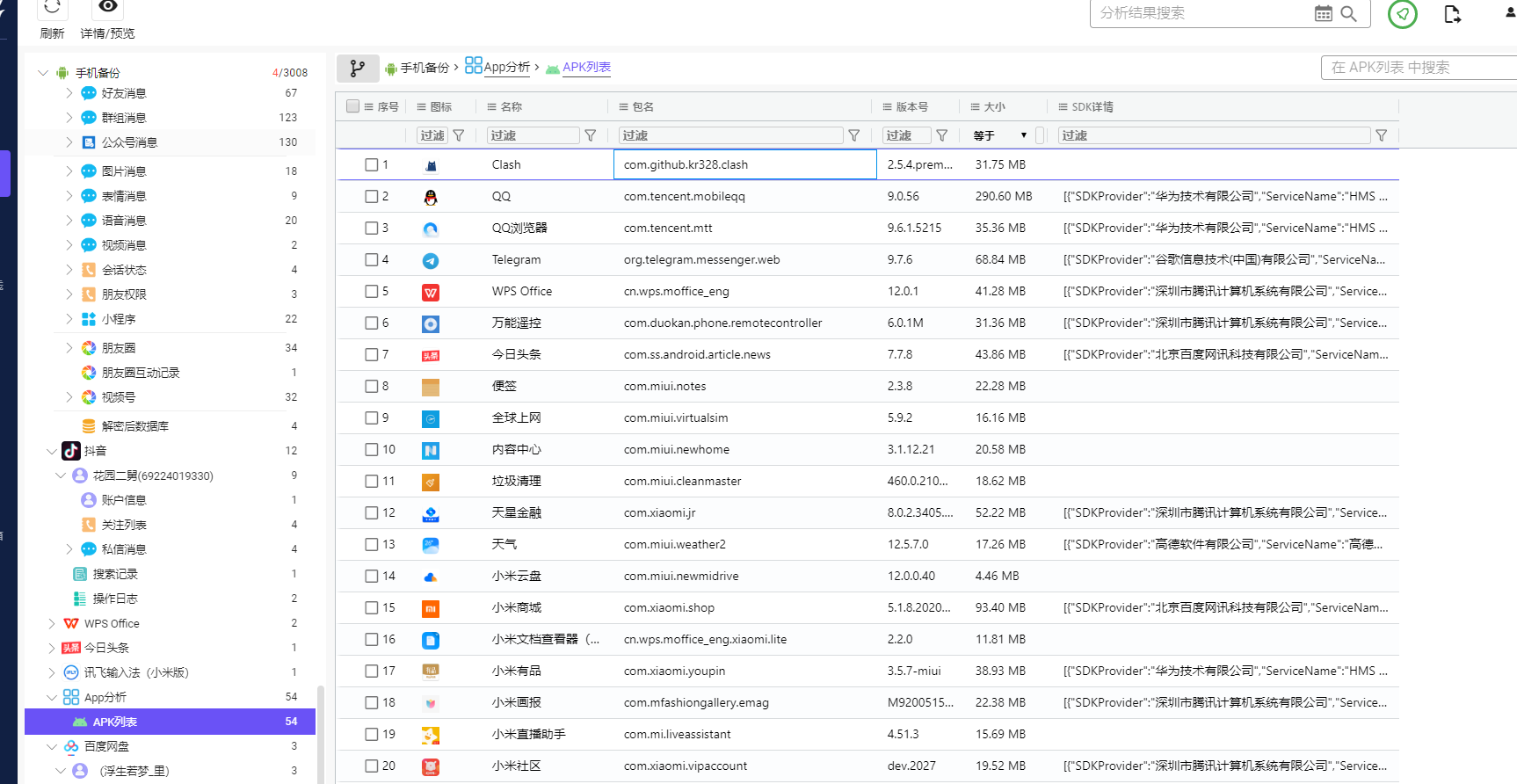
Task: Collapse the 抖音 tree node
Action: (51, 451)
